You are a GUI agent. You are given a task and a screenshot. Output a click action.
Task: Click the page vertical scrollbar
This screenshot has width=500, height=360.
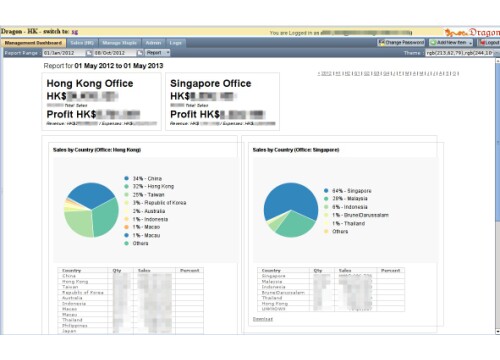[x=498, y=196]
